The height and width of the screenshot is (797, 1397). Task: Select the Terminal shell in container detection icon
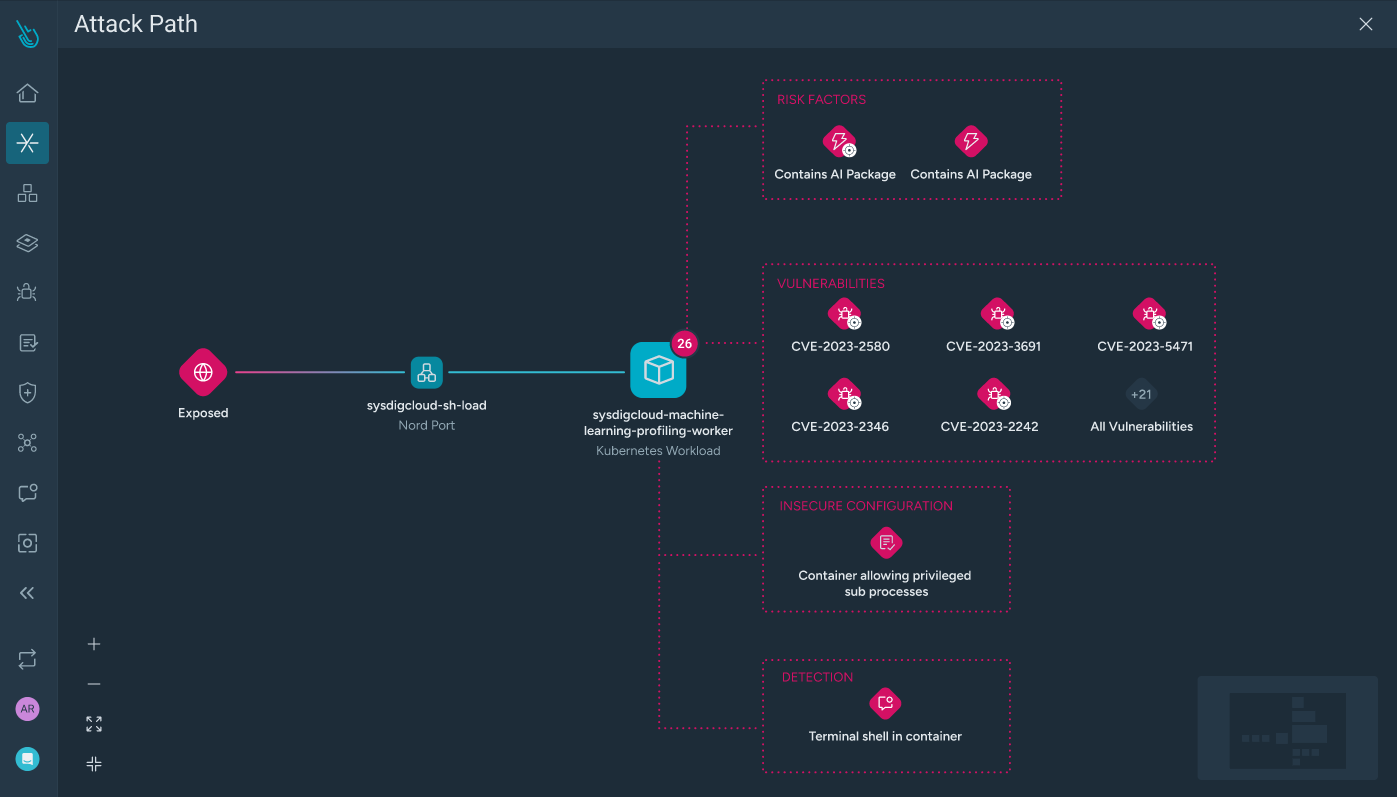click(885, 703)
